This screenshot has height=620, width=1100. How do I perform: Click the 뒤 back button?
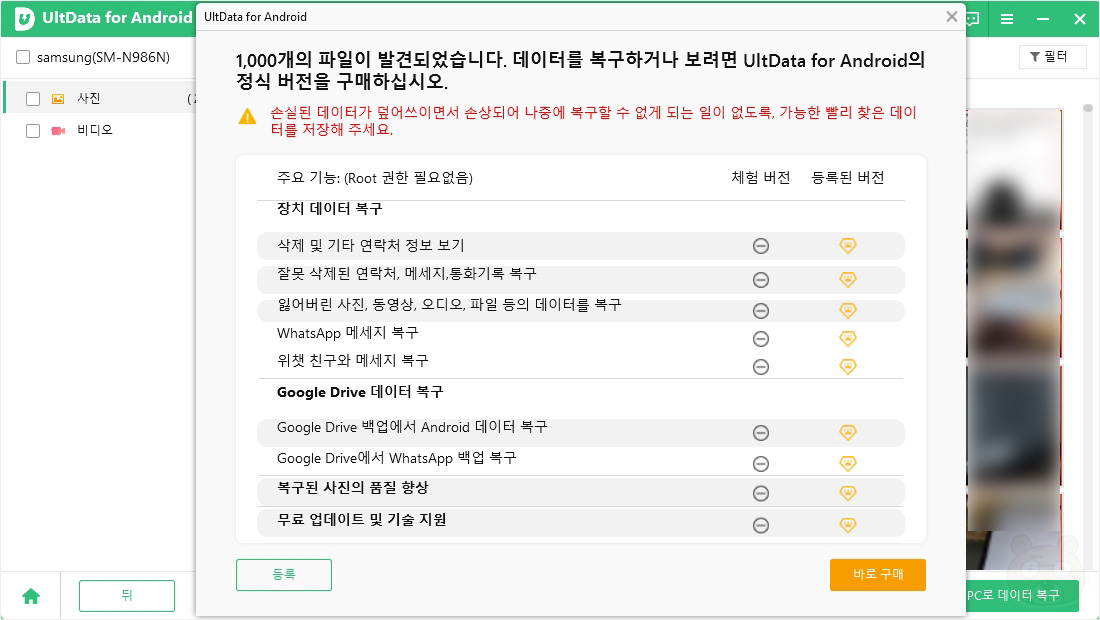pos(127,595)
